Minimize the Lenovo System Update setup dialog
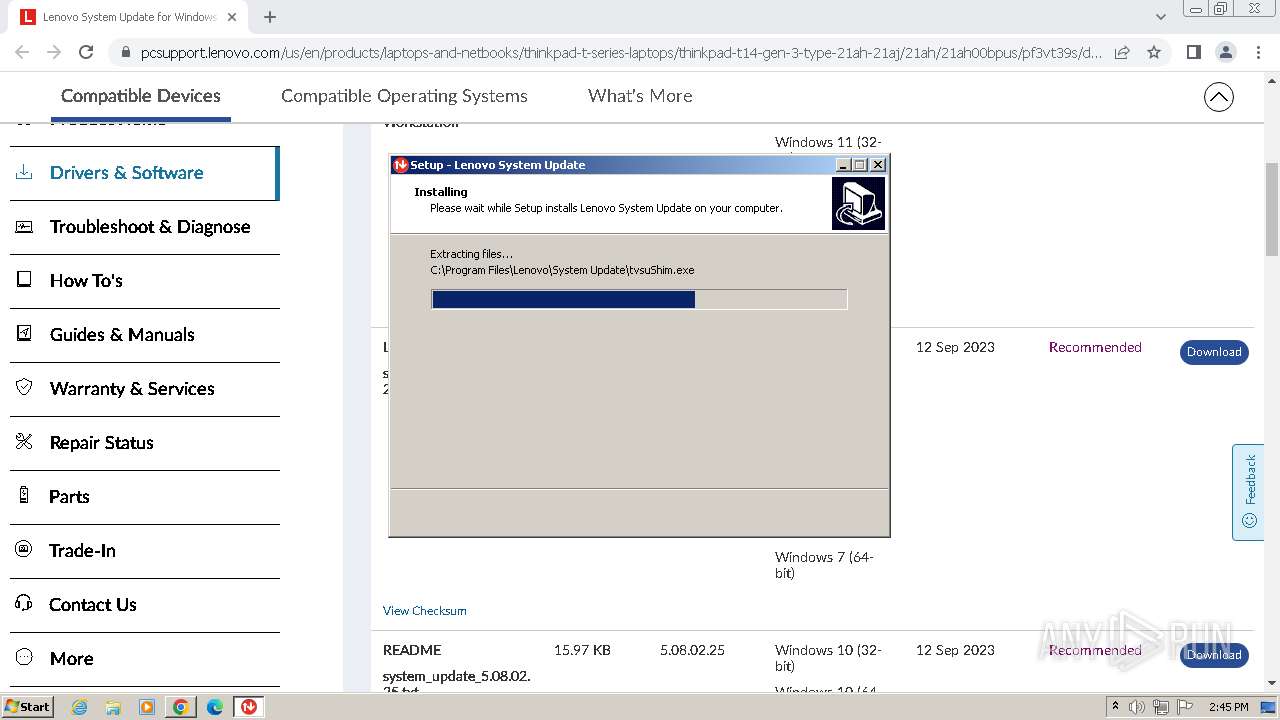This screenshot has width=1280, height=720. (843, 165)
